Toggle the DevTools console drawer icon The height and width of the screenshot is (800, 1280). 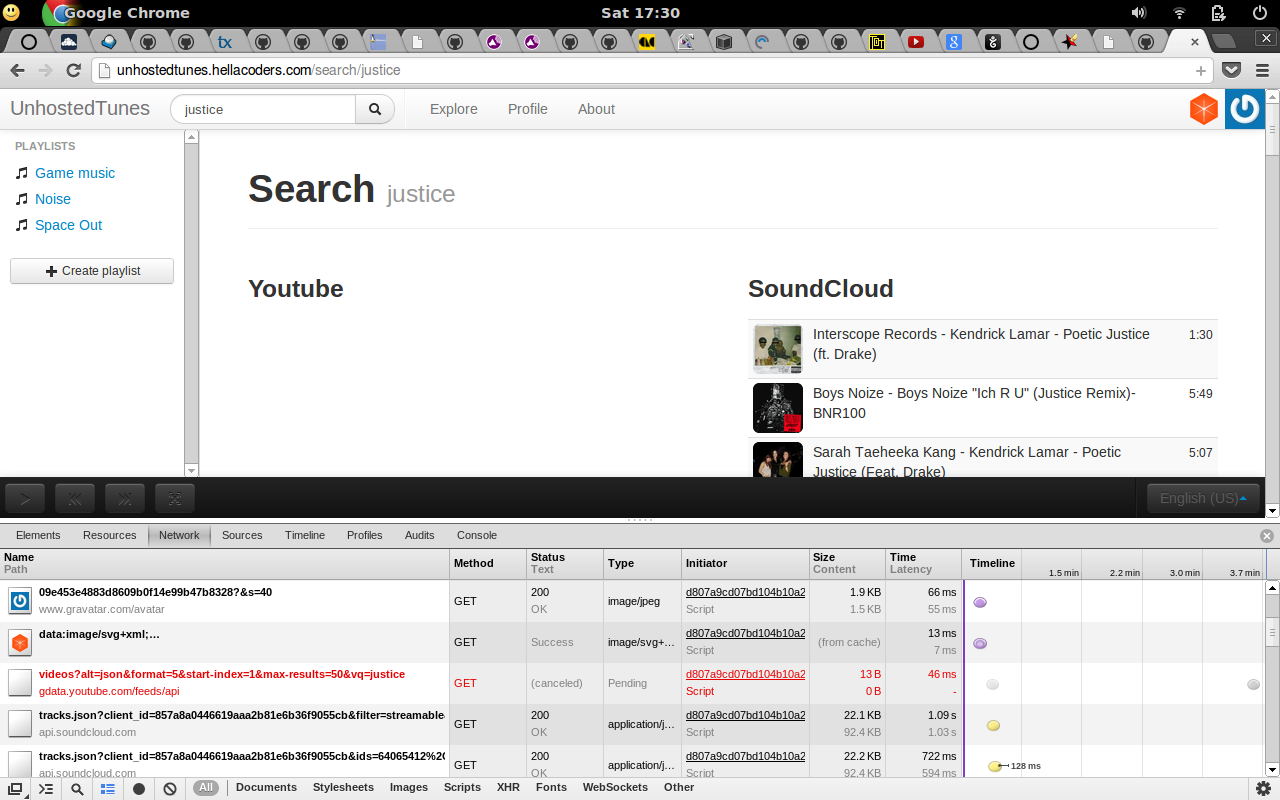click(46, 789)
